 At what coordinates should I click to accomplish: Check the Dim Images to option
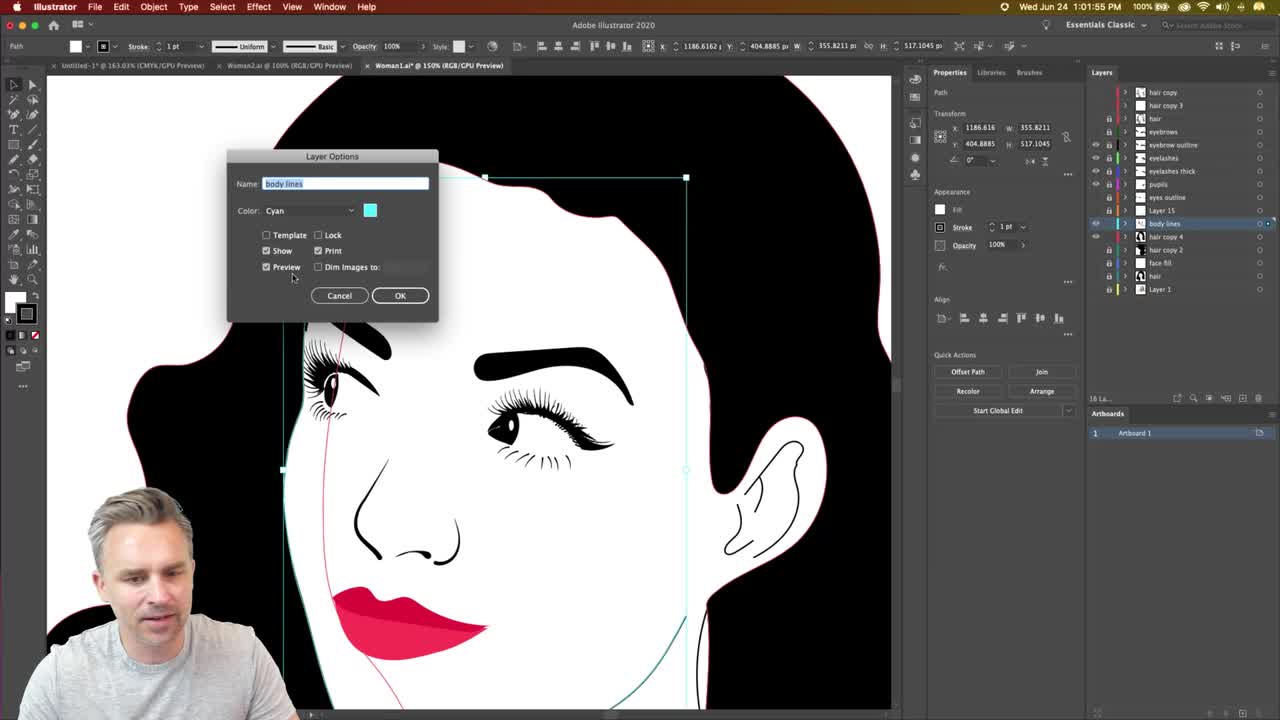(x=318, y=267)
